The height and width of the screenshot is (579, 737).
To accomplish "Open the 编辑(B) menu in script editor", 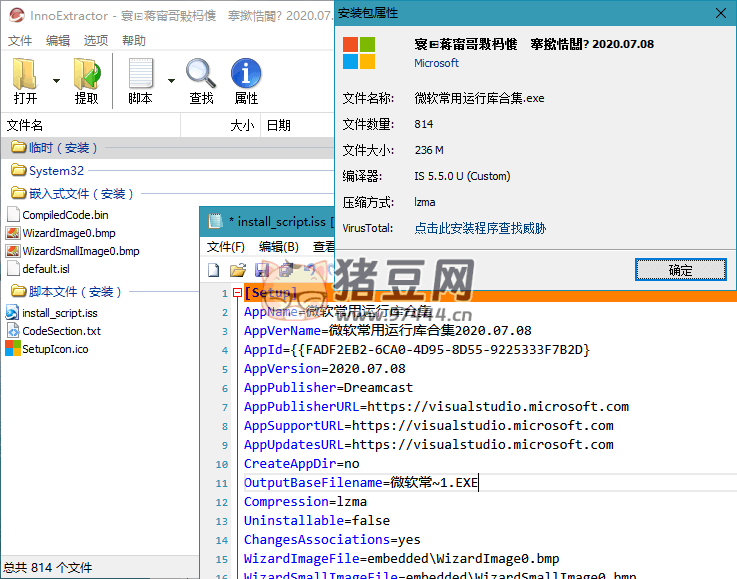I will [x=278, y=247].
